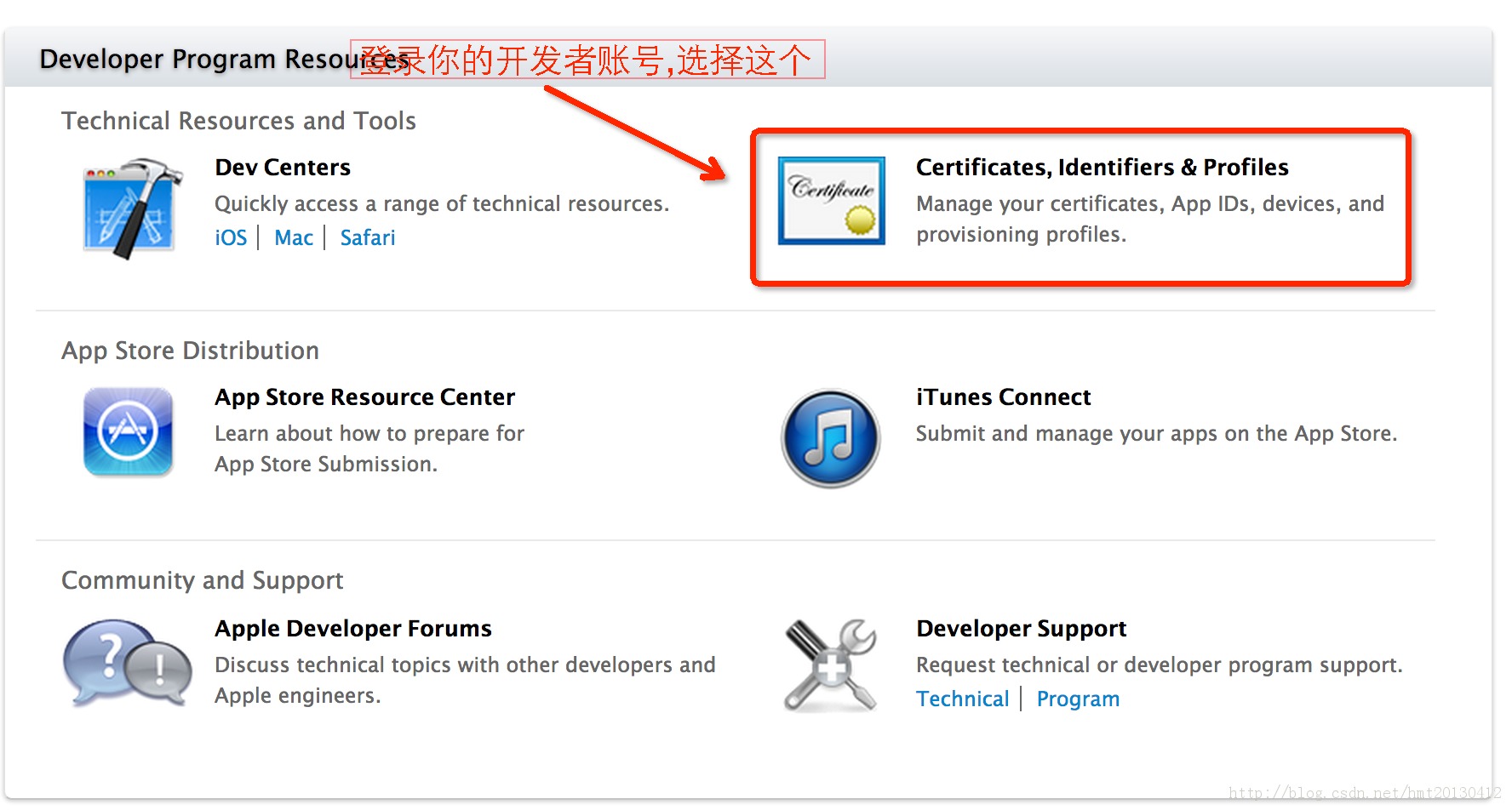This screenshot has width=1512, height=810.
Task: Open the App Store blue icon
Action: (129, 431)
